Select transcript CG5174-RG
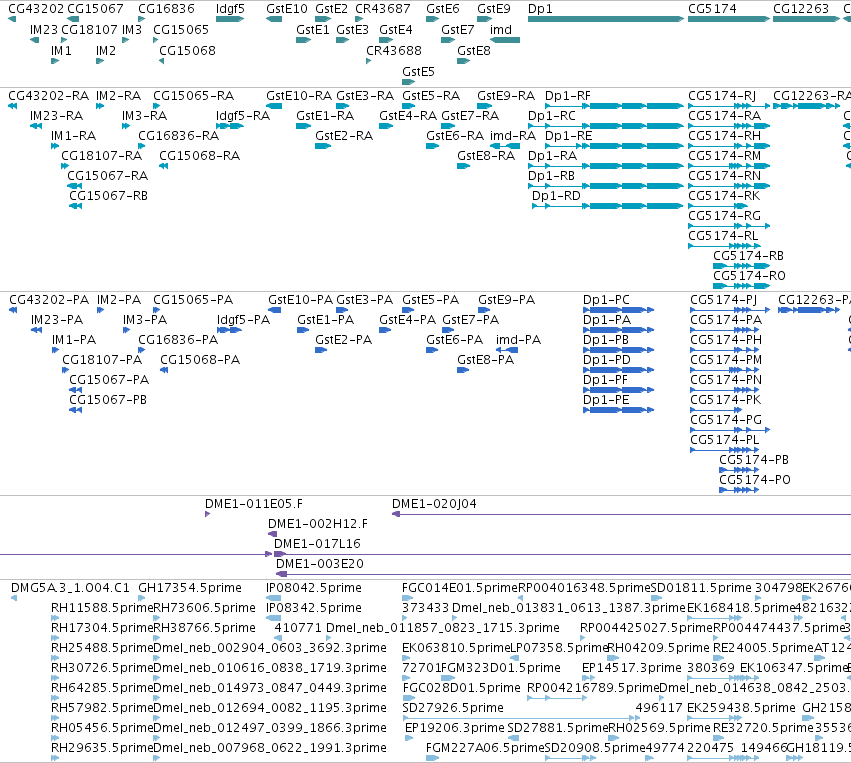The width and height of the screenshot is (851, 763). tap(729, 226)
